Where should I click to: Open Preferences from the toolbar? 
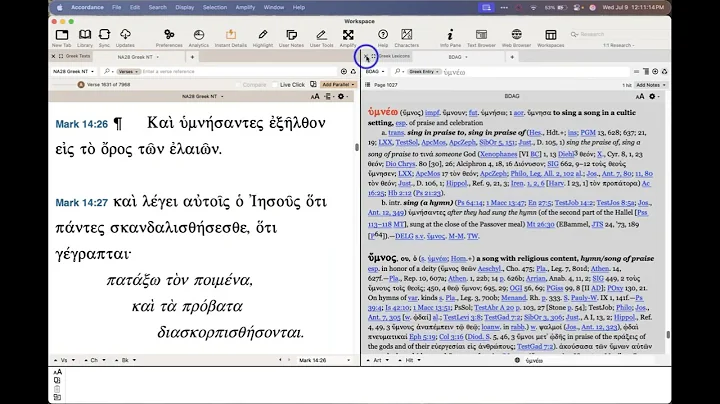point(169,38)
